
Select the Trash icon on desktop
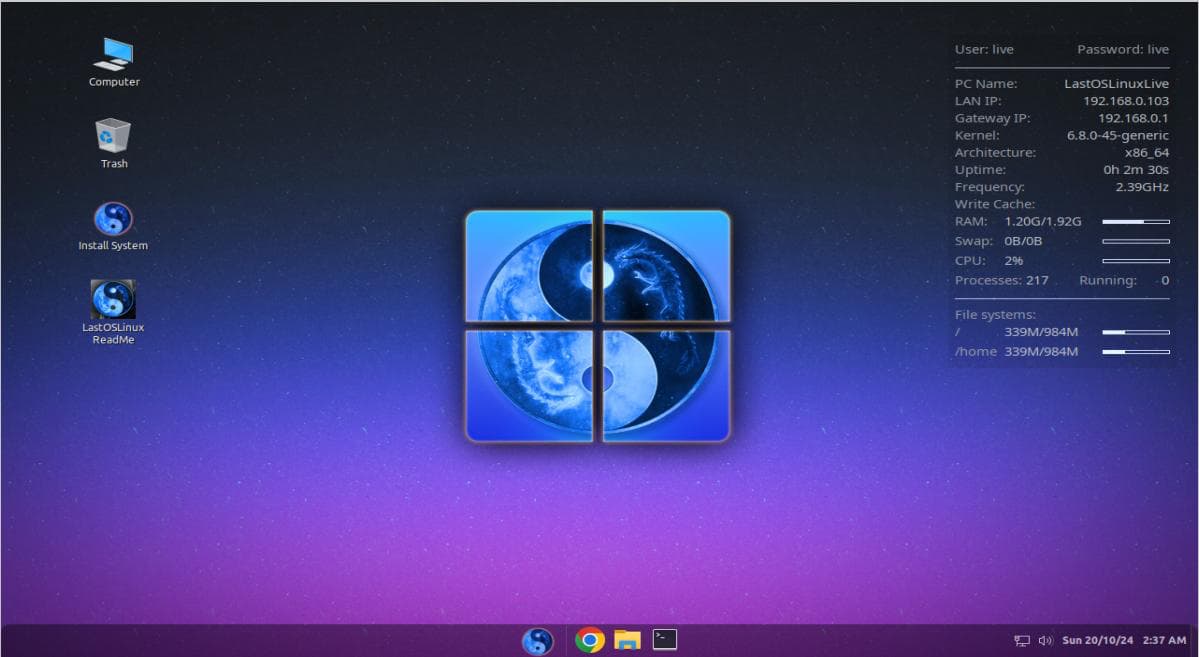[x=113, y=138]
